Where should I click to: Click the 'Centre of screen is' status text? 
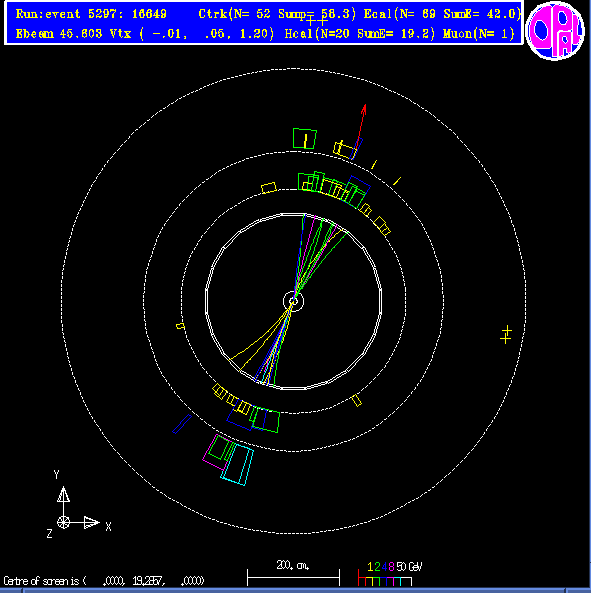45,581
